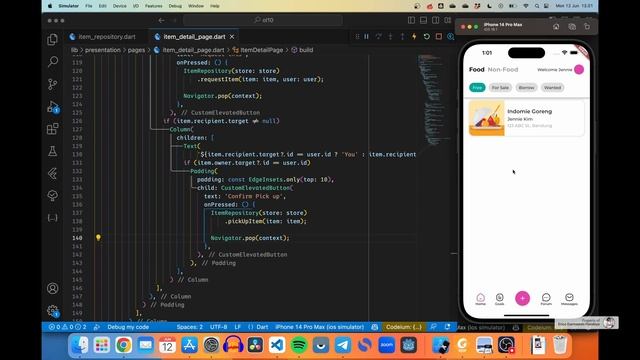Restart the debug session

point(427,37)
